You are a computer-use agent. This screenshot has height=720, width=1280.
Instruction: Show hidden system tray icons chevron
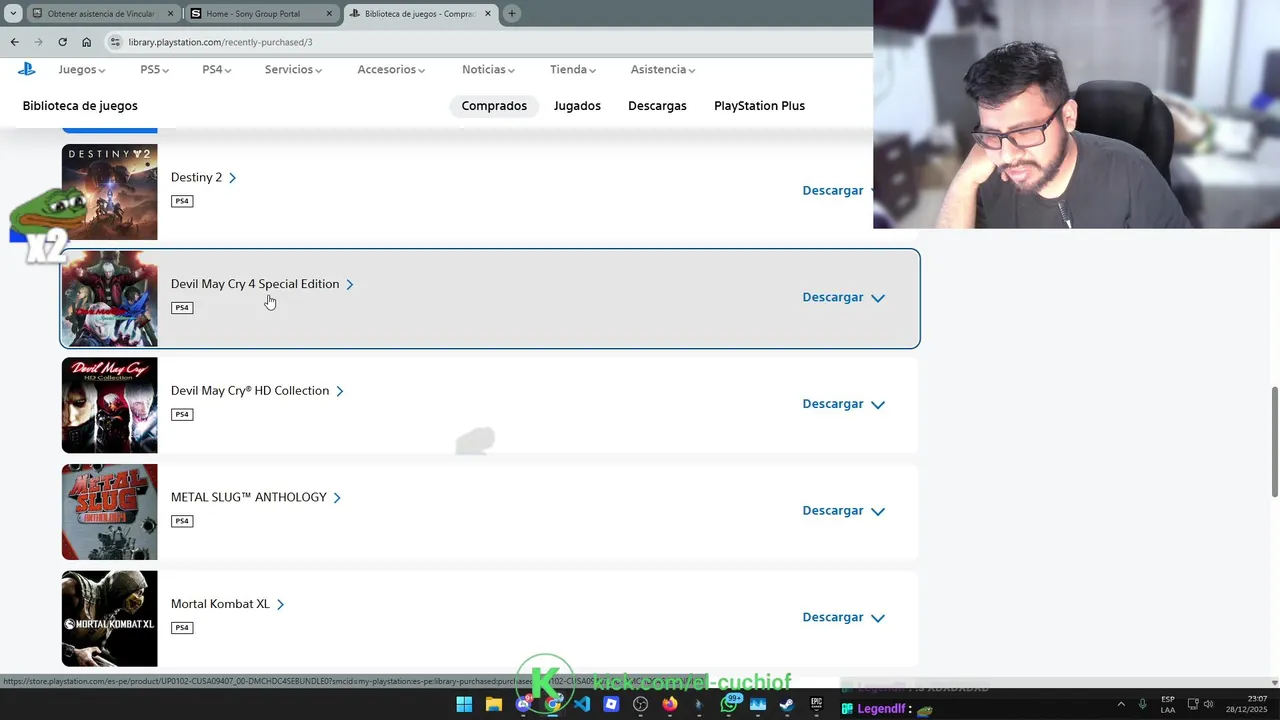pos(1120,705)
